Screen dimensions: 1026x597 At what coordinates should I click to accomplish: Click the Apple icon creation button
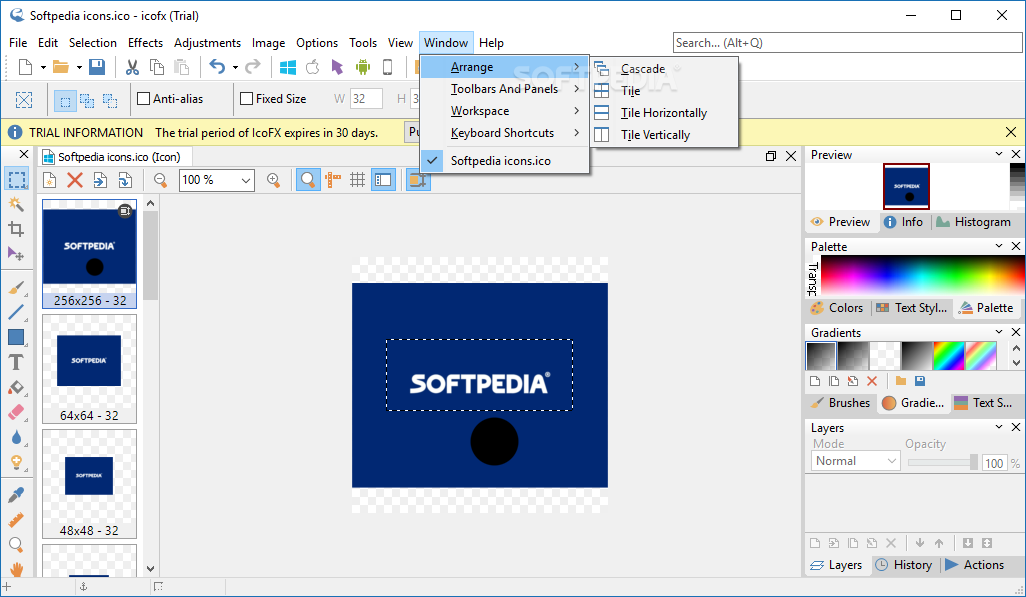click(x=313, y=67)
